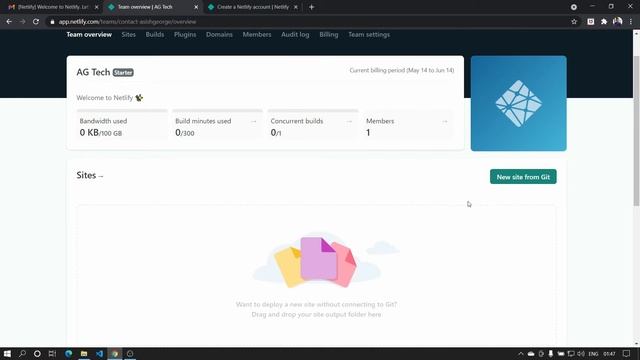
Task: Launch Microsoft Edge from taskbar
Action: pos(69,353)
